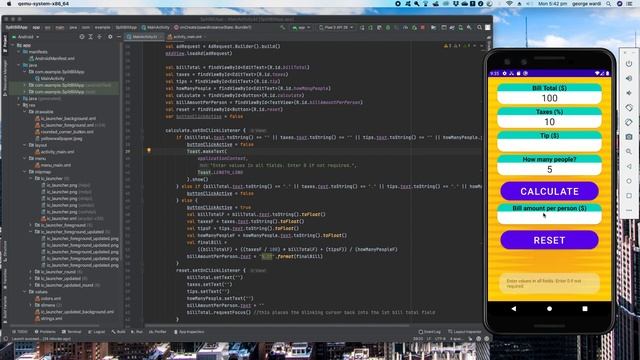This screenshot has width=640, height=360.
Task: Open macOS Spotlight search in menu bar
Action: [x=609, y=4]
